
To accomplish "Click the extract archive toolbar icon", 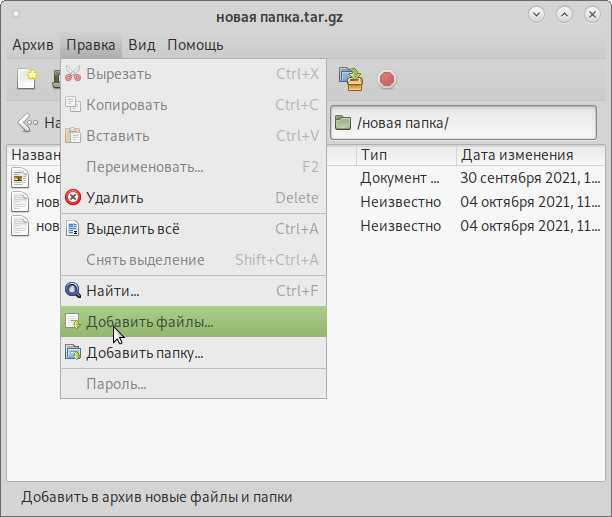I will (x=350, y=79).
